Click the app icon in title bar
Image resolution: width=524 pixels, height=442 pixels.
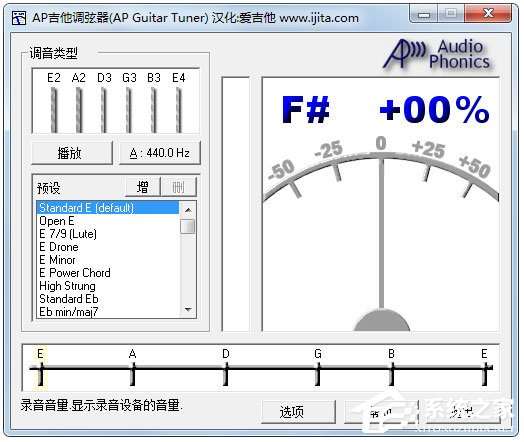point(19,18)
